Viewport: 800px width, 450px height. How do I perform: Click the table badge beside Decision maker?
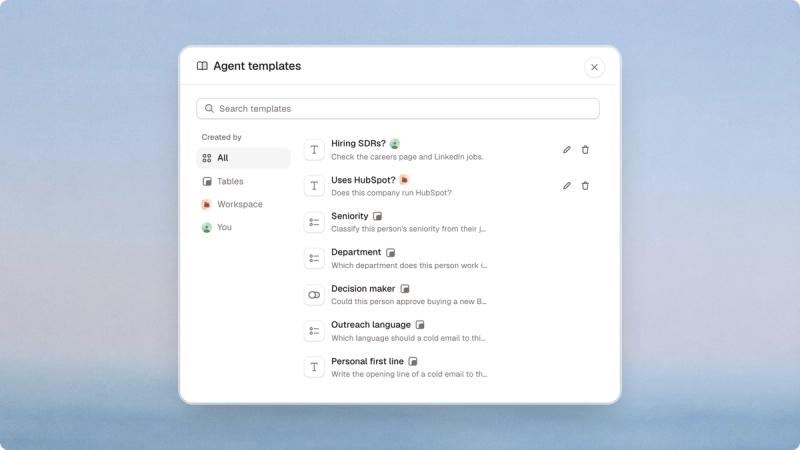point(405,289)
